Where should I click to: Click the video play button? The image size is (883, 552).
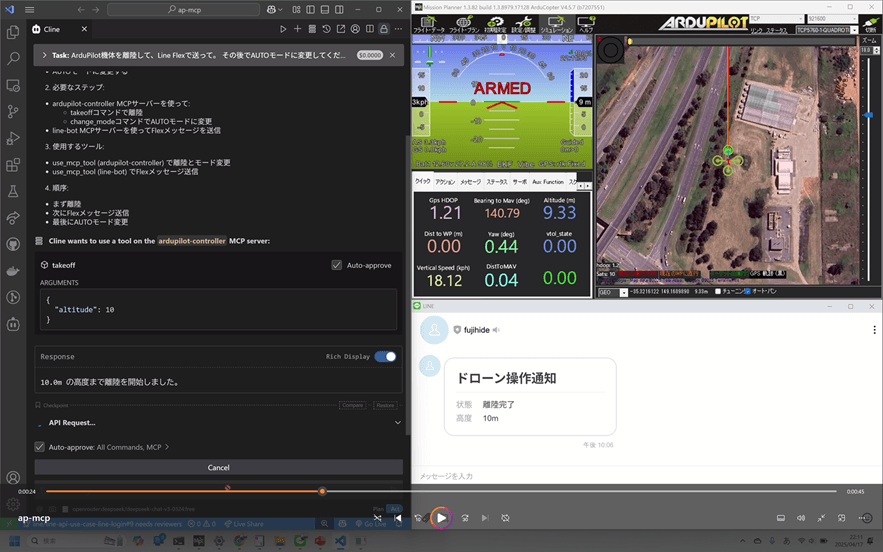(442, 518)
